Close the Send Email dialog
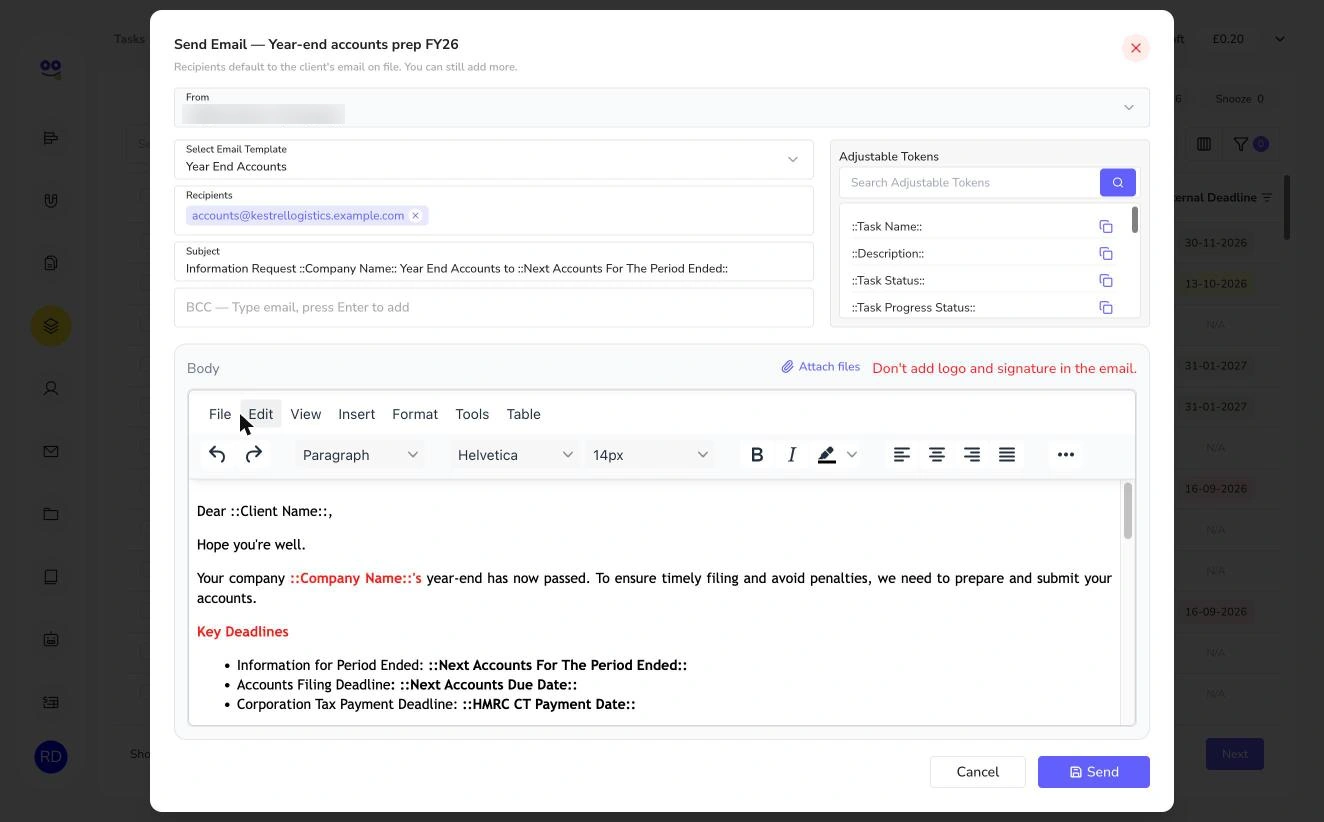 pos(1136,48)
